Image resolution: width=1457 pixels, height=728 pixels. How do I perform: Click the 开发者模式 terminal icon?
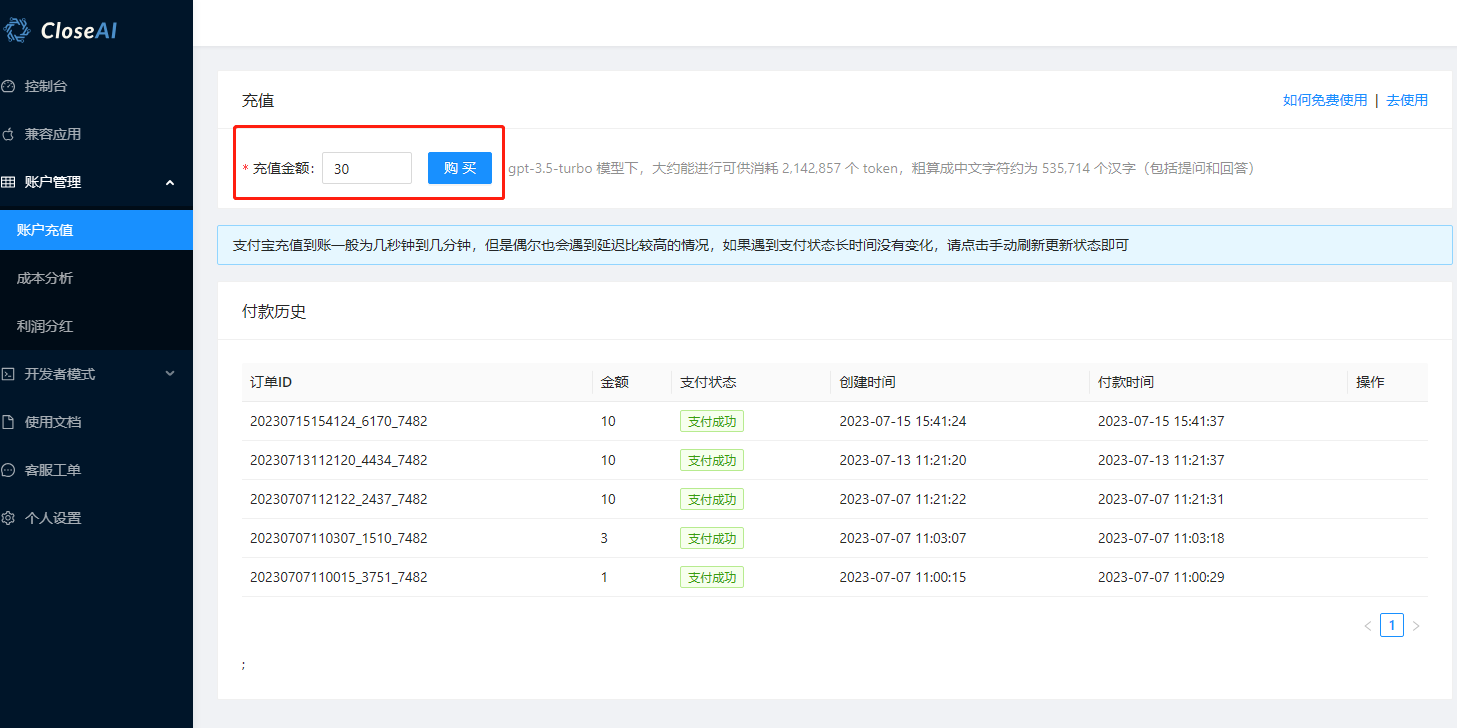[8, 374]
